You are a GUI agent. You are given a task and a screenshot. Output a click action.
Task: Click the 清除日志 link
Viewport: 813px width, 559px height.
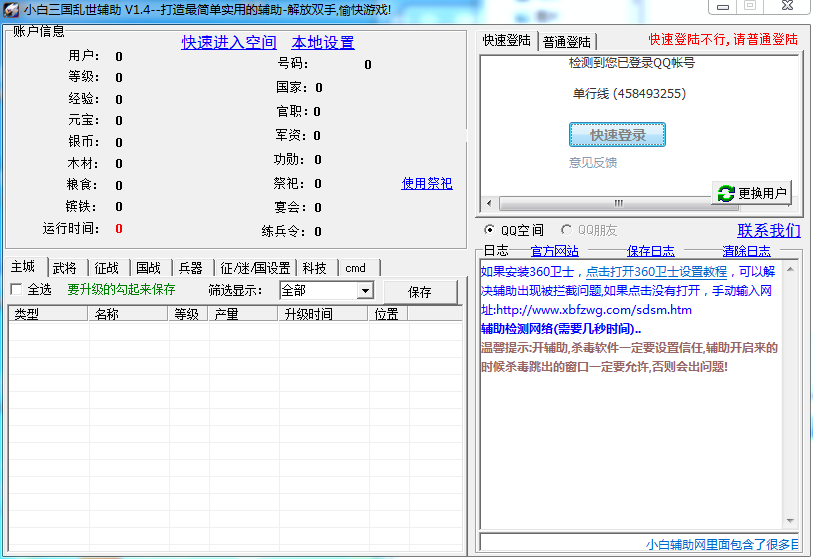click(x=746, y=251)
